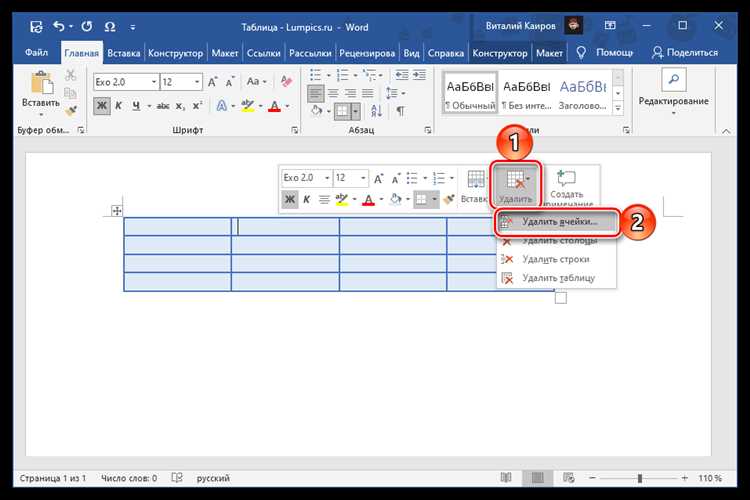This screenshot has height=500, width=750.
Task: Open Шрифт dialog launcher
Action: coord(295,130)
